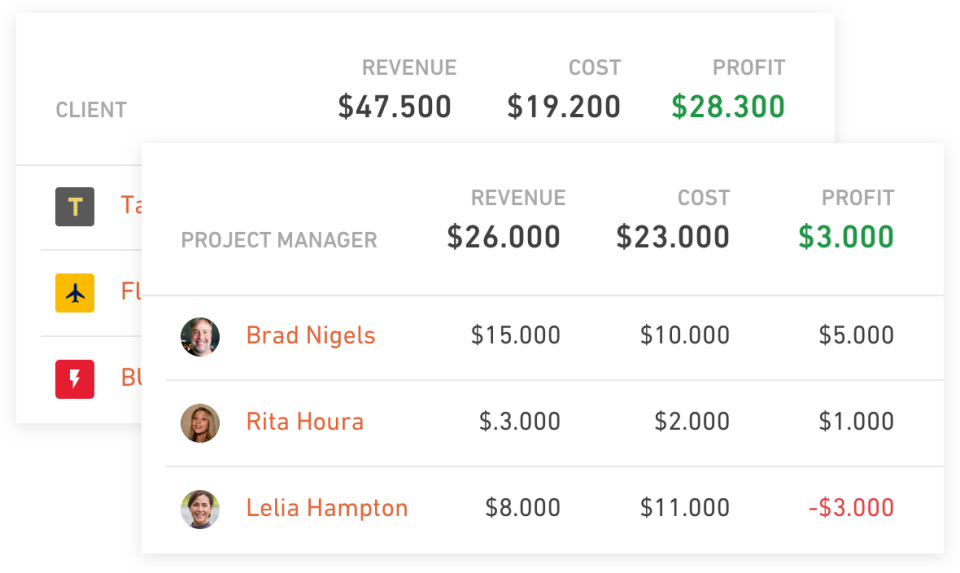
Task: Open the Rita Houra manager link
Action: 305,422
